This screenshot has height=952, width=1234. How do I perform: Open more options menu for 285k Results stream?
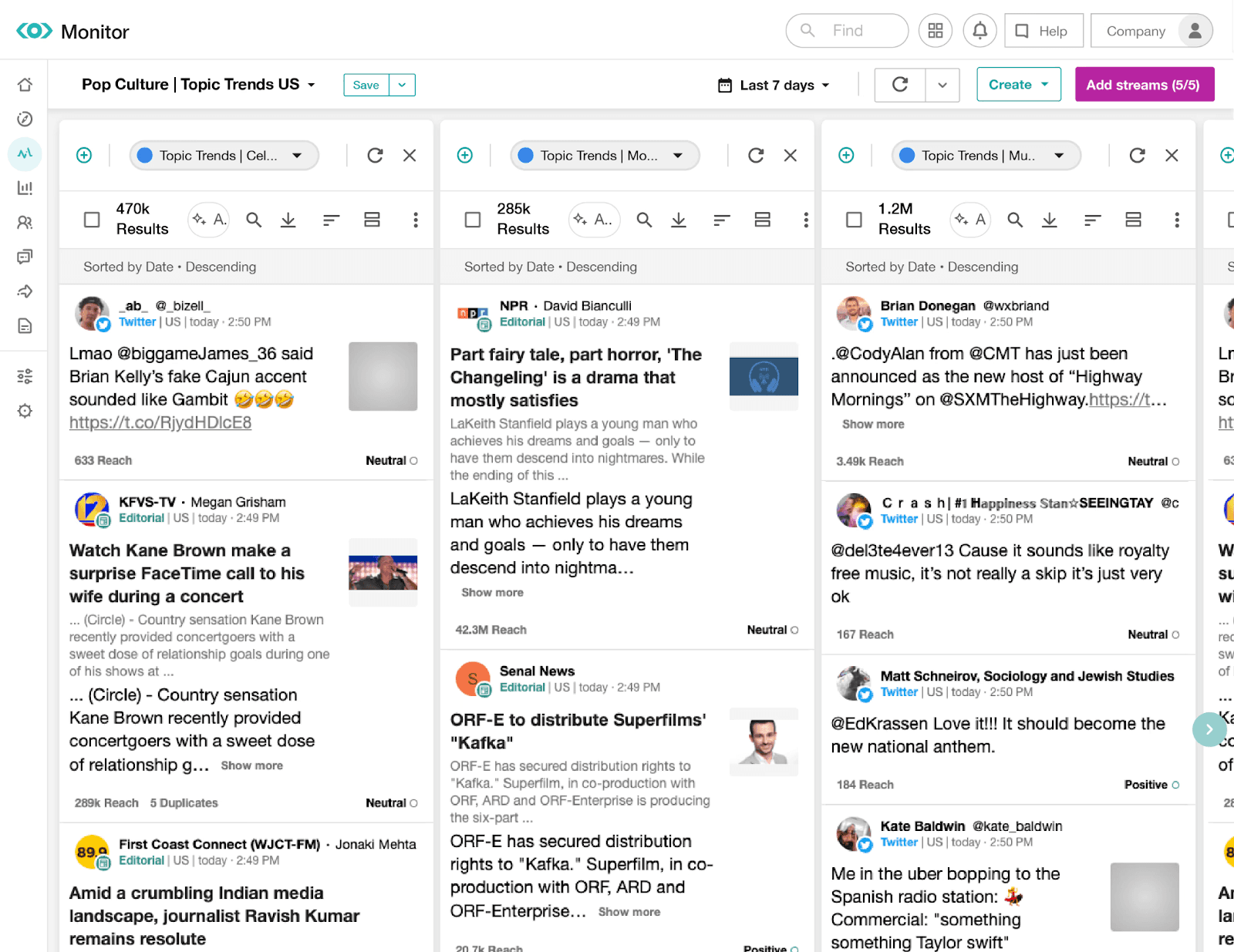(806, 220)
